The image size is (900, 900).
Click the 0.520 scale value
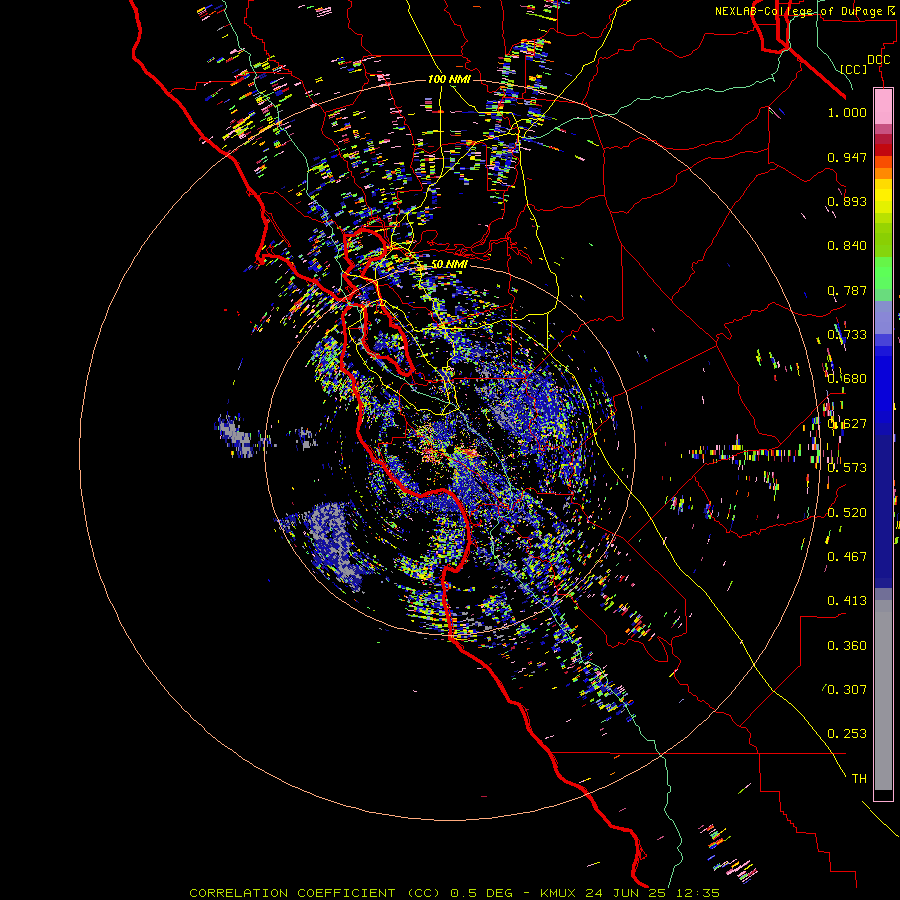pos(847,512)
